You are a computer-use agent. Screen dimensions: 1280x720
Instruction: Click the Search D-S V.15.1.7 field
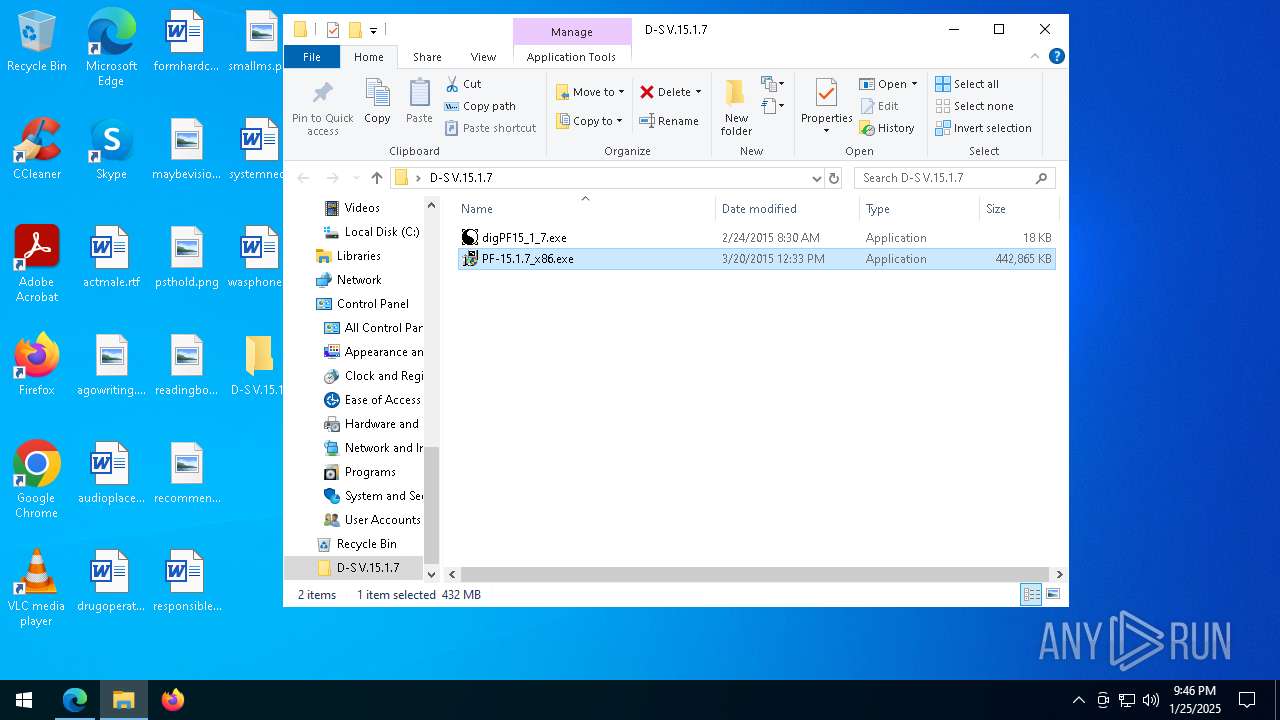point(954,178)
